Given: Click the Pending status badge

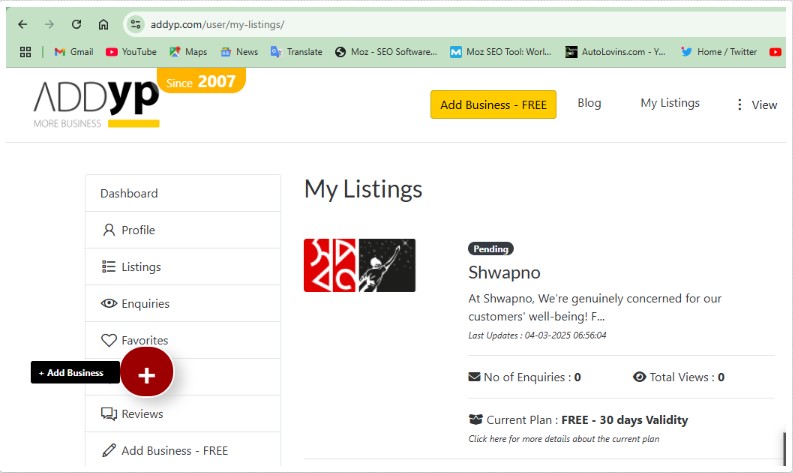Looking at the screenshot, I should point(491,249).
